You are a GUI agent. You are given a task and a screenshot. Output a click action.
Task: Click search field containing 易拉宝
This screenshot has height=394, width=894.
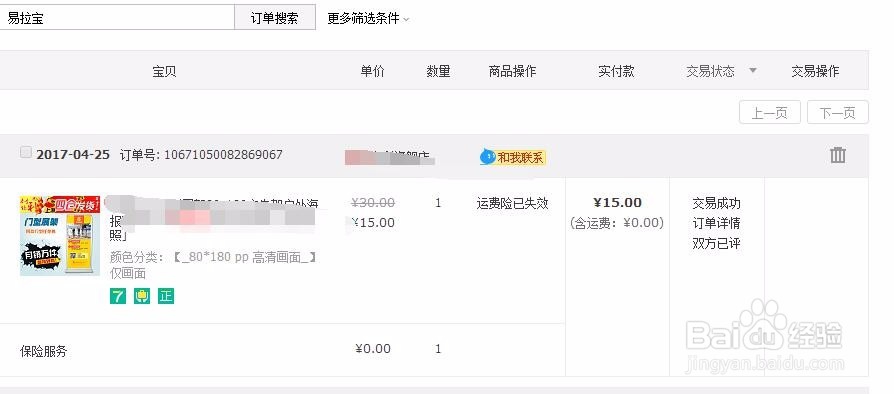[x=117, y=18]
